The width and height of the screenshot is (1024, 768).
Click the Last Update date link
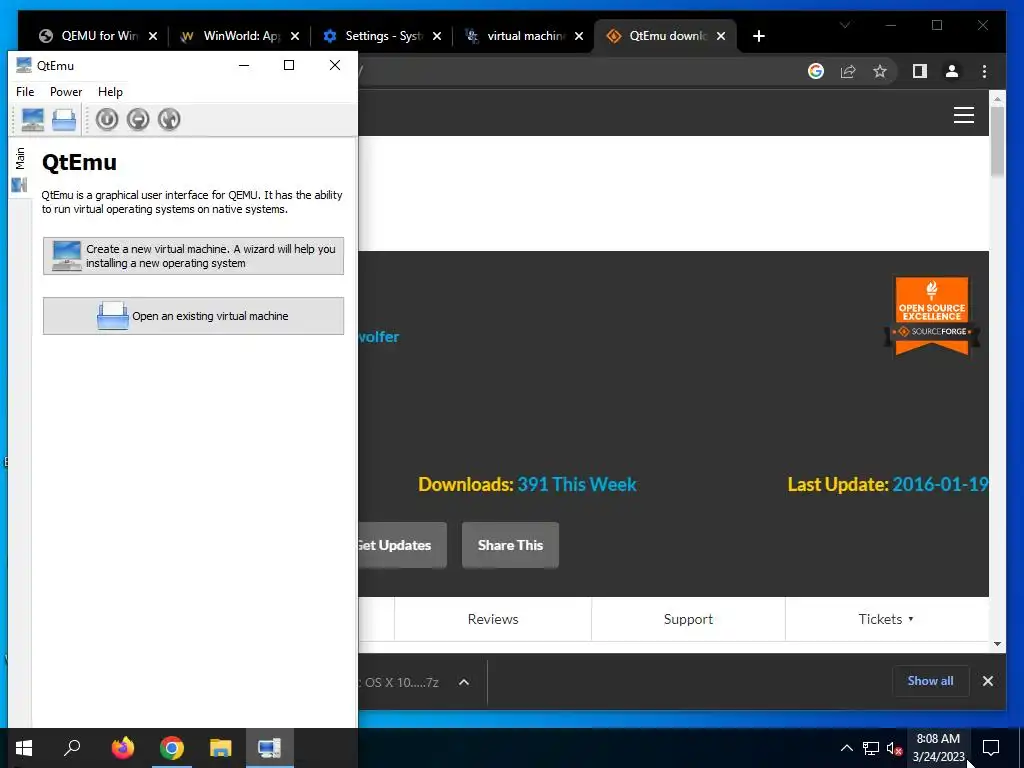(x=940, y=485)
